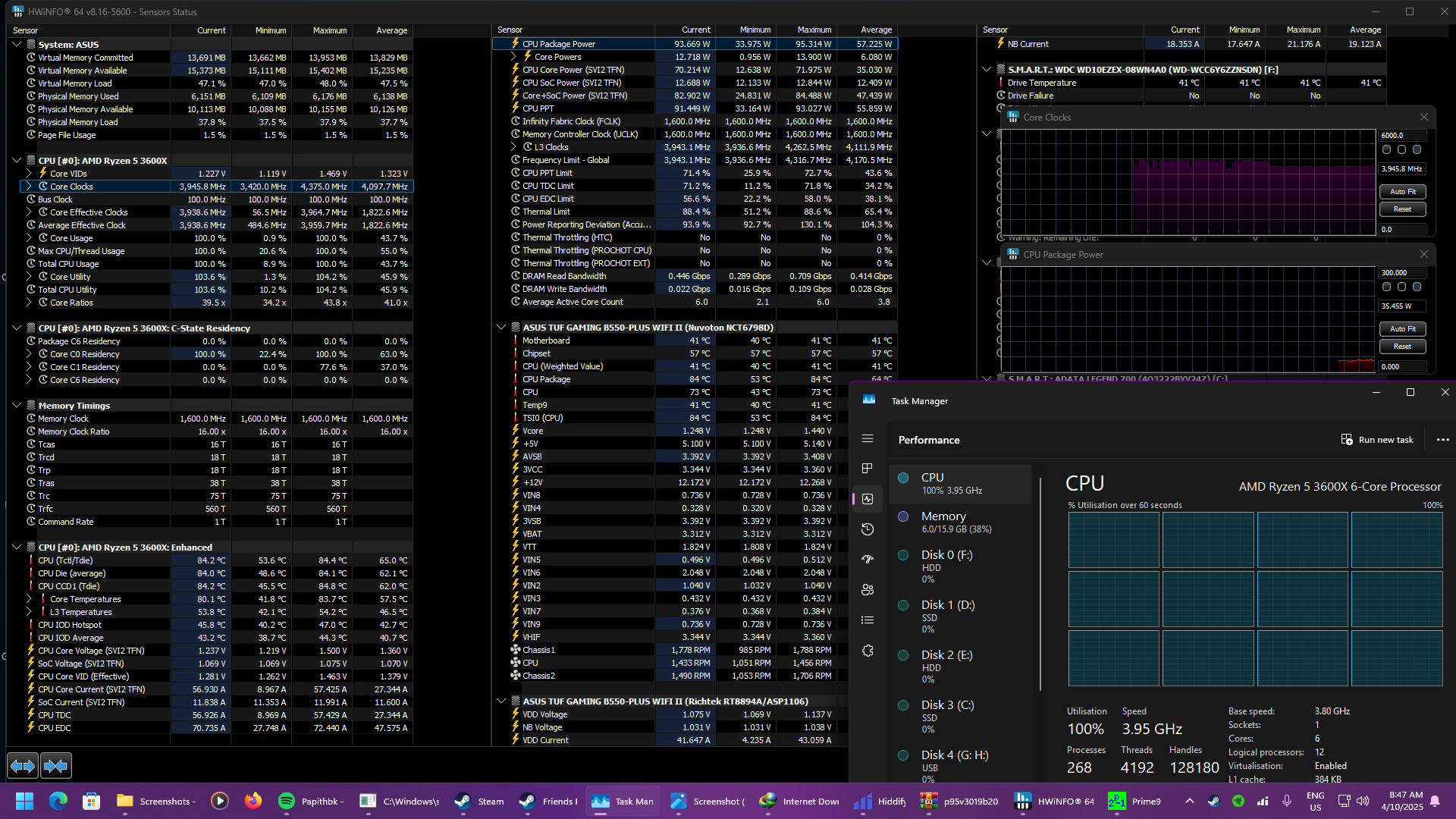The width and height of the screenshot is (1456, 819).
Task: Click middle style toggle in CPU Package Power graph
Action: [x=1401, y=287]
